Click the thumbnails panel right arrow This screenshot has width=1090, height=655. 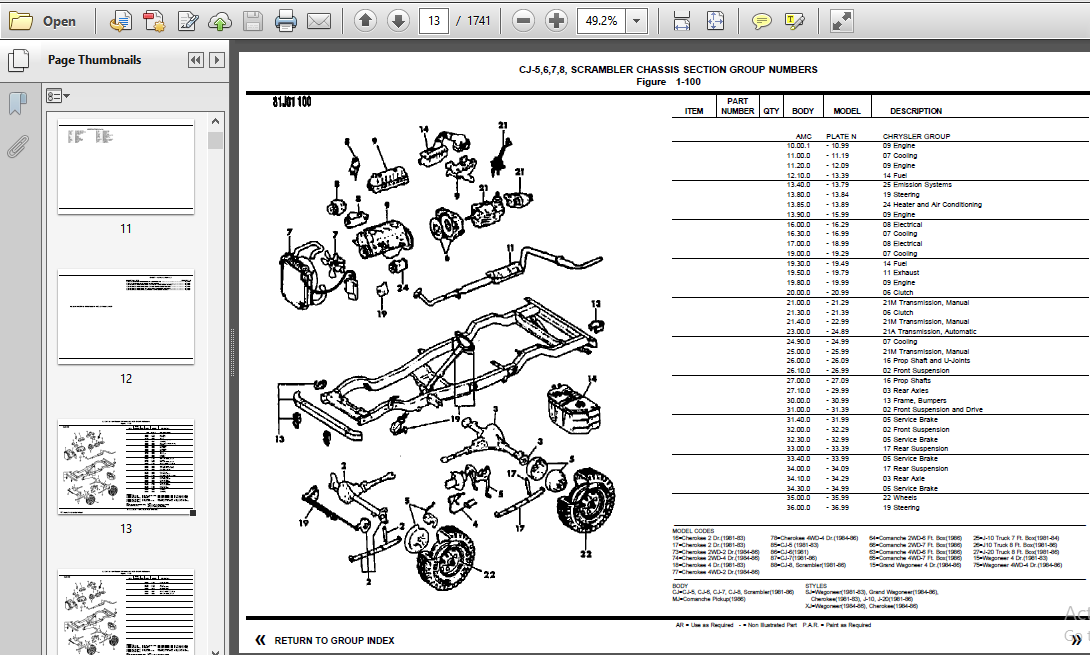pos(217,60)
